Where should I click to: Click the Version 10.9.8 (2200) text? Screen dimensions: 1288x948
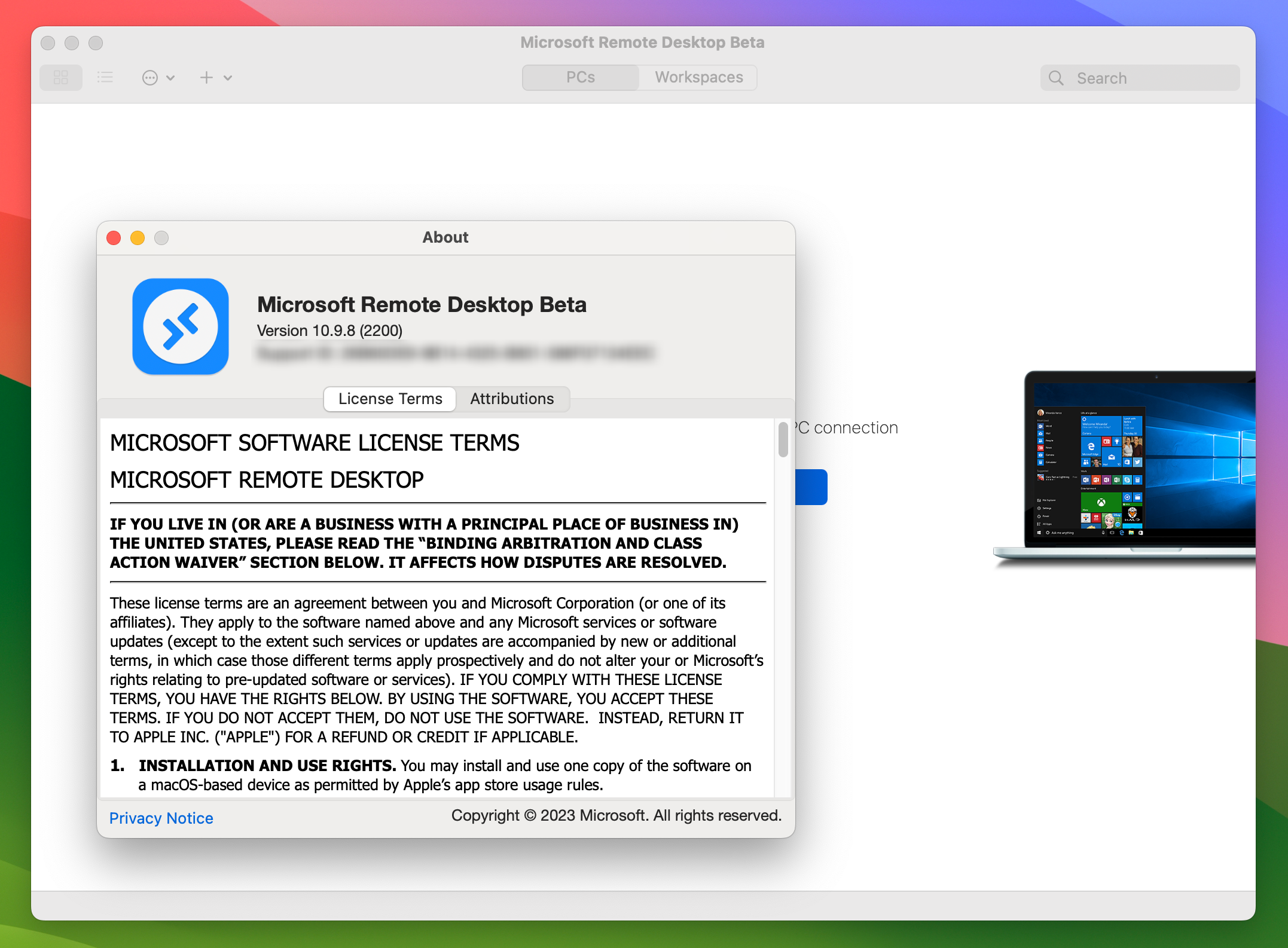(x=329, y=331)
